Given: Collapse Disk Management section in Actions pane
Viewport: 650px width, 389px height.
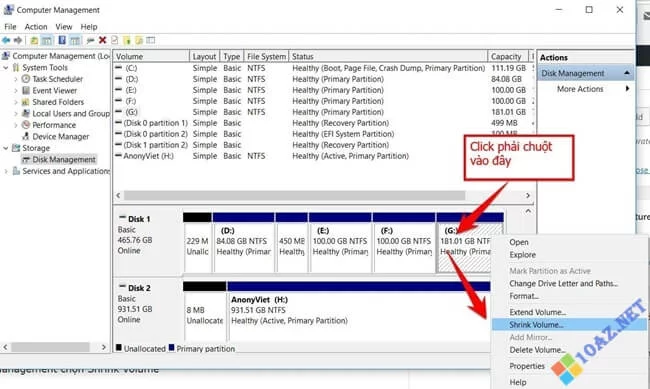Looking at the screenshot, I should pyautogui.click(x=627, y=73).
